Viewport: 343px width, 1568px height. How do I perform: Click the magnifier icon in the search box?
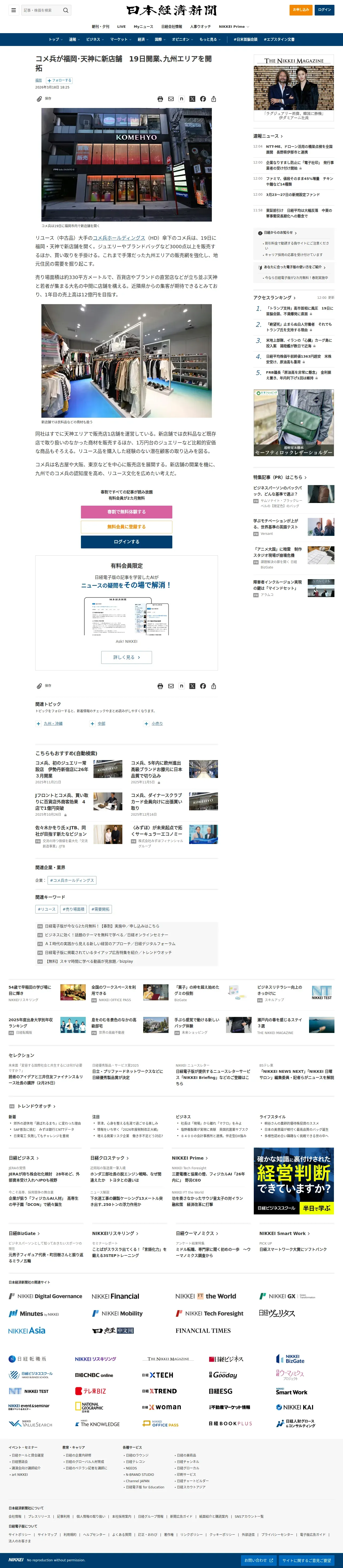tap(66, 10)
